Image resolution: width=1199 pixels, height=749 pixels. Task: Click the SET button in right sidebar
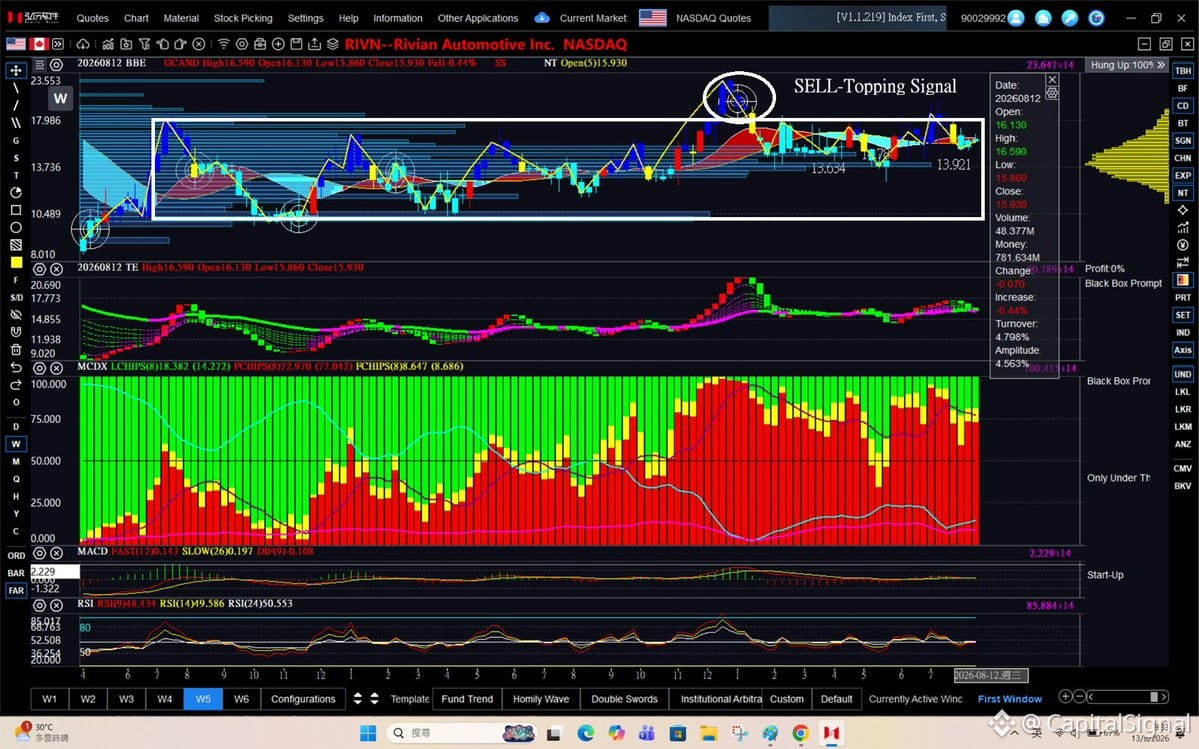(x=1183, y=315)
